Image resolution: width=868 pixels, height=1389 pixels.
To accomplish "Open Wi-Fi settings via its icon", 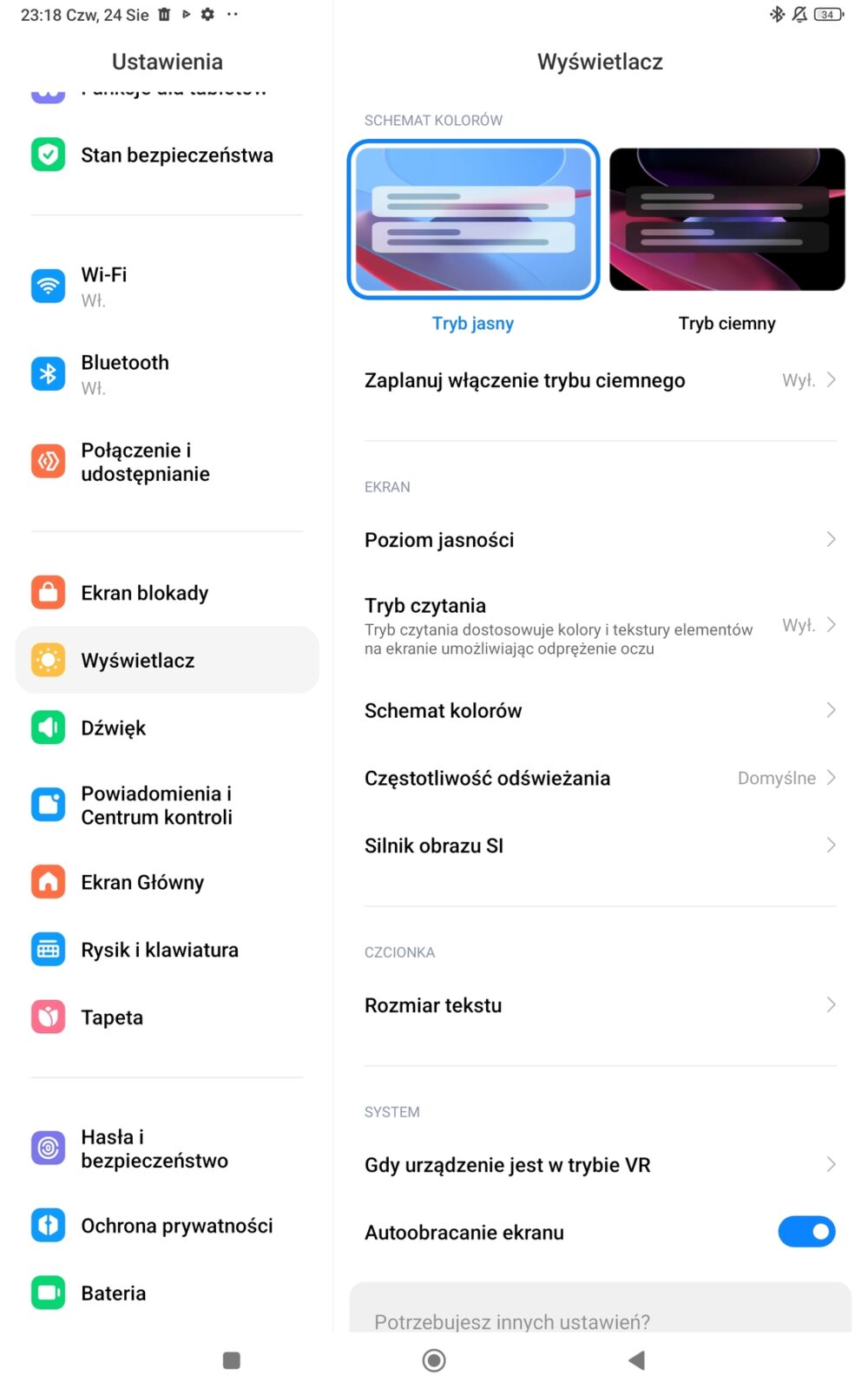I will 48,286.
